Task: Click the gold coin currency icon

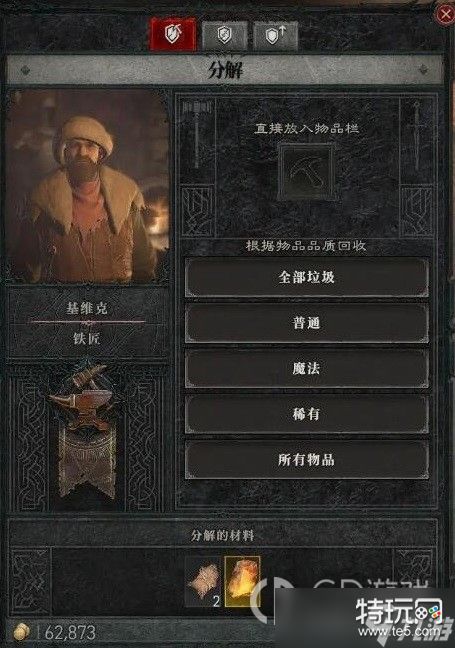Action: tap(21, 632)
